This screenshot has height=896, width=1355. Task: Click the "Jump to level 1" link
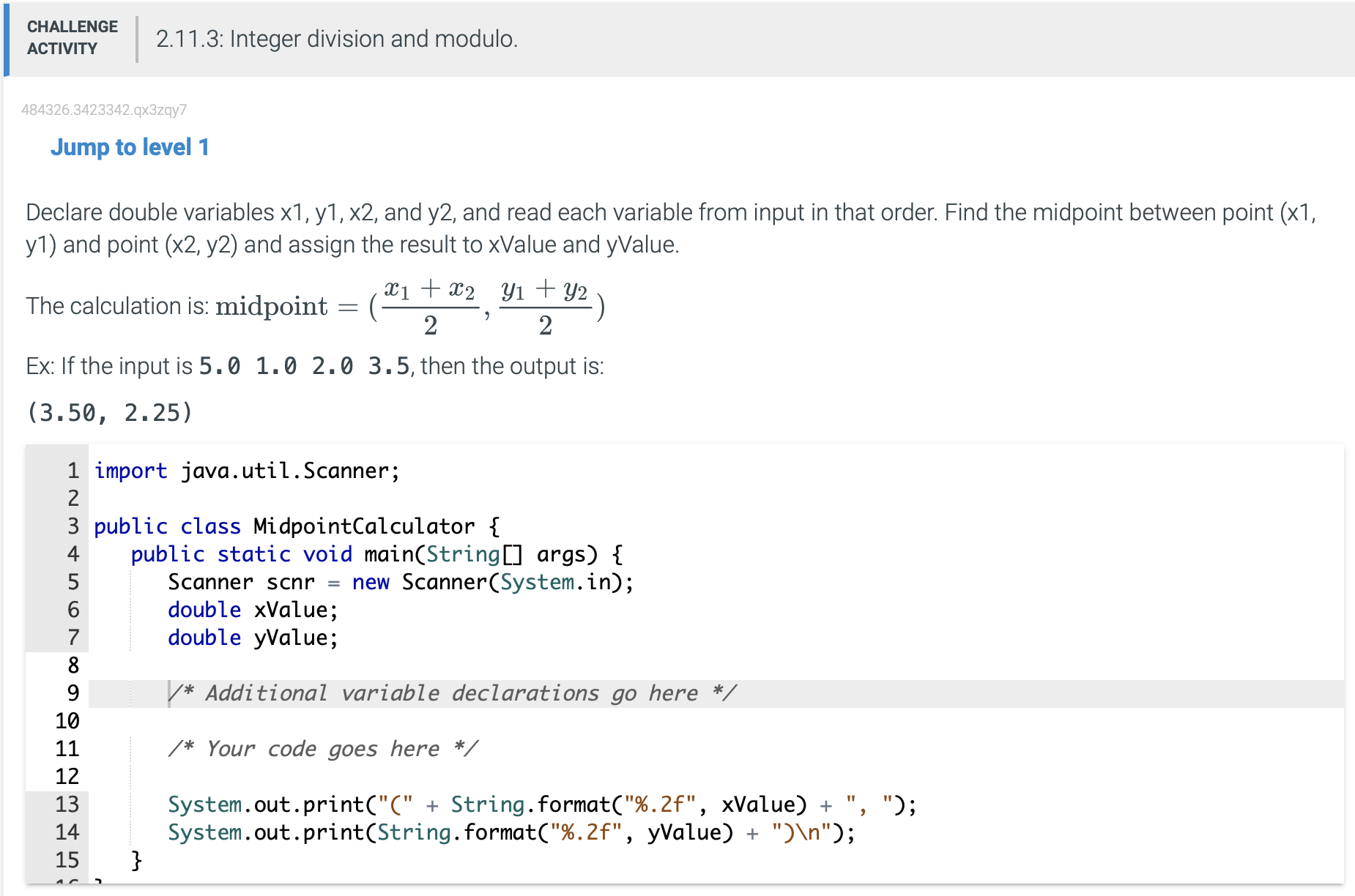[x=130, y=147]
